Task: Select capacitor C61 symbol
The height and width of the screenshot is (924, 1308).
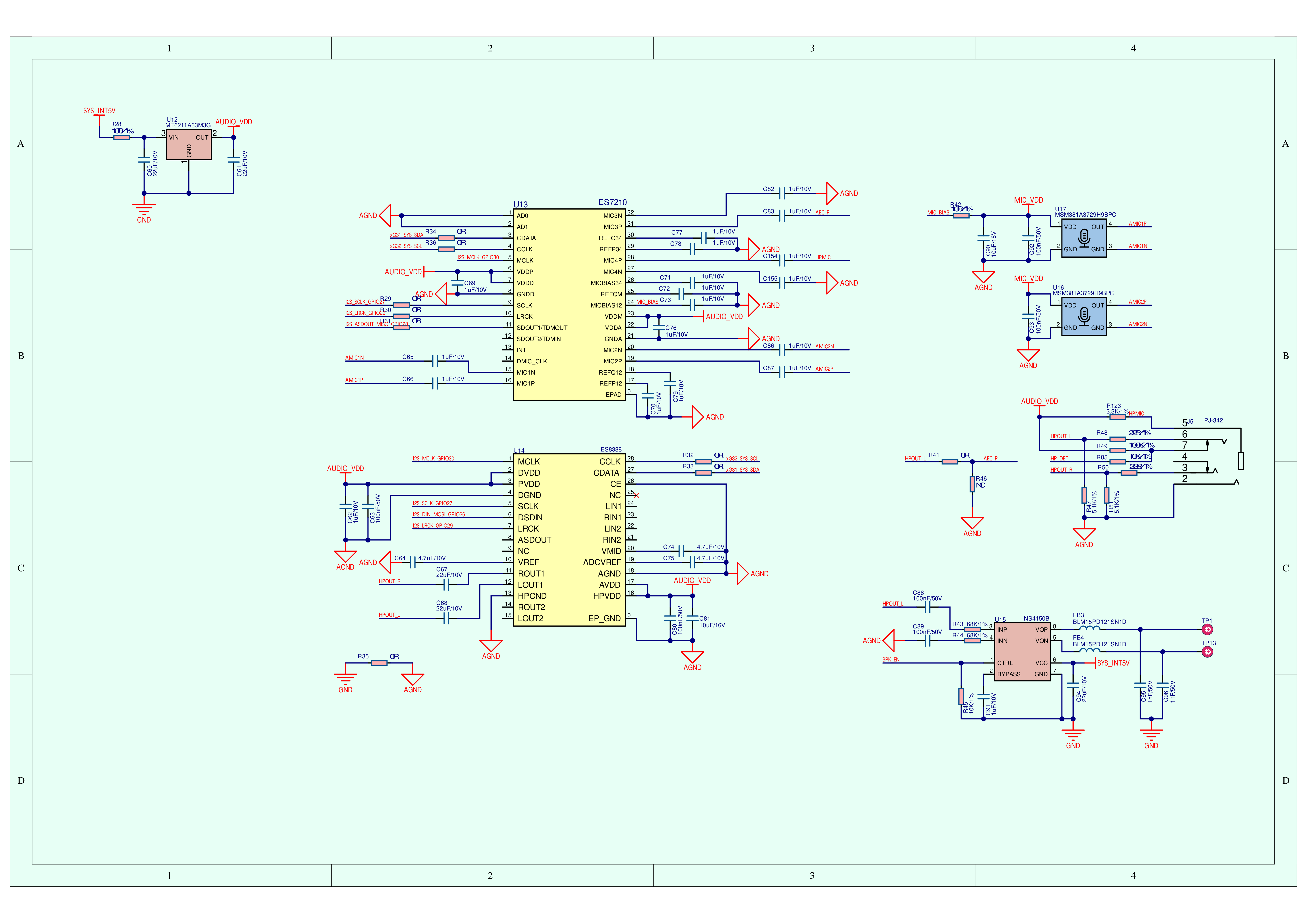Action: [234, 160]
